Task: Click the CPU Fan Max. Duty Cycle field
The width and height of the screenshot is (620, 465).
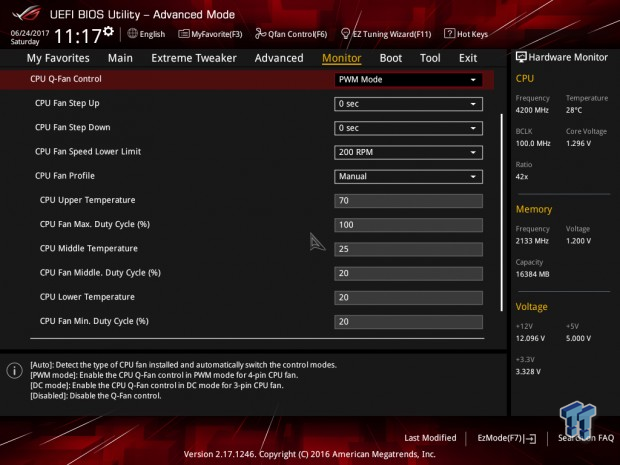Action: [x=408, y=225]
